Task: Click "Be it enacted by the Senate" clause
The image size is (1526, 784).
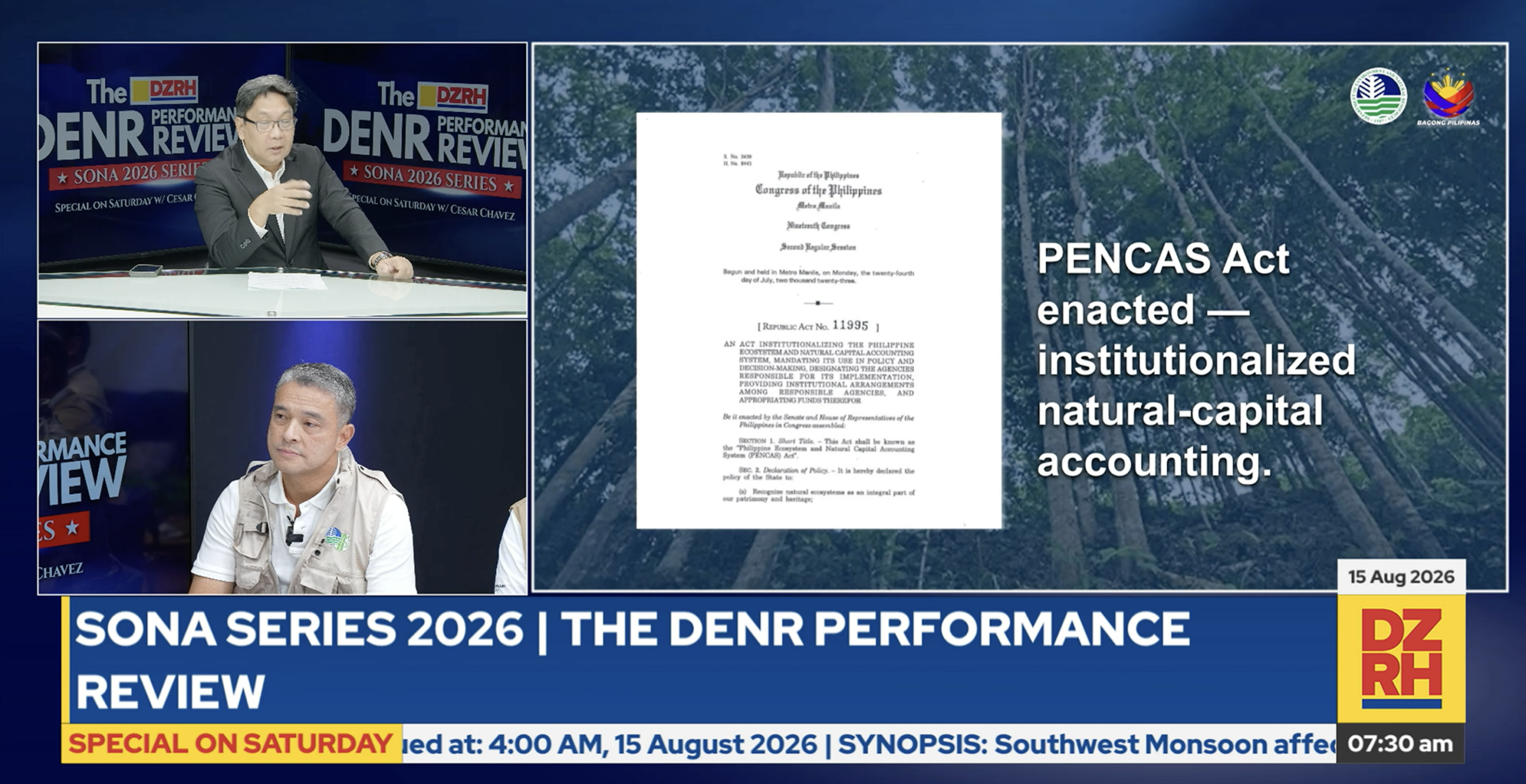Action: (818, 422)
